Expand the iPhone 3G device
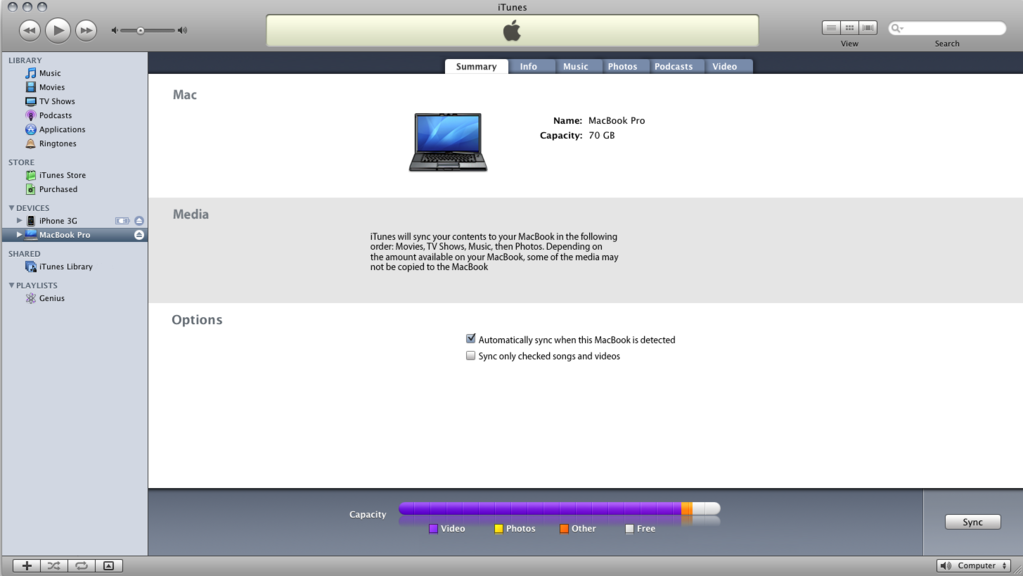This screenshot has height=576, width=1023. tap(19, 220)
